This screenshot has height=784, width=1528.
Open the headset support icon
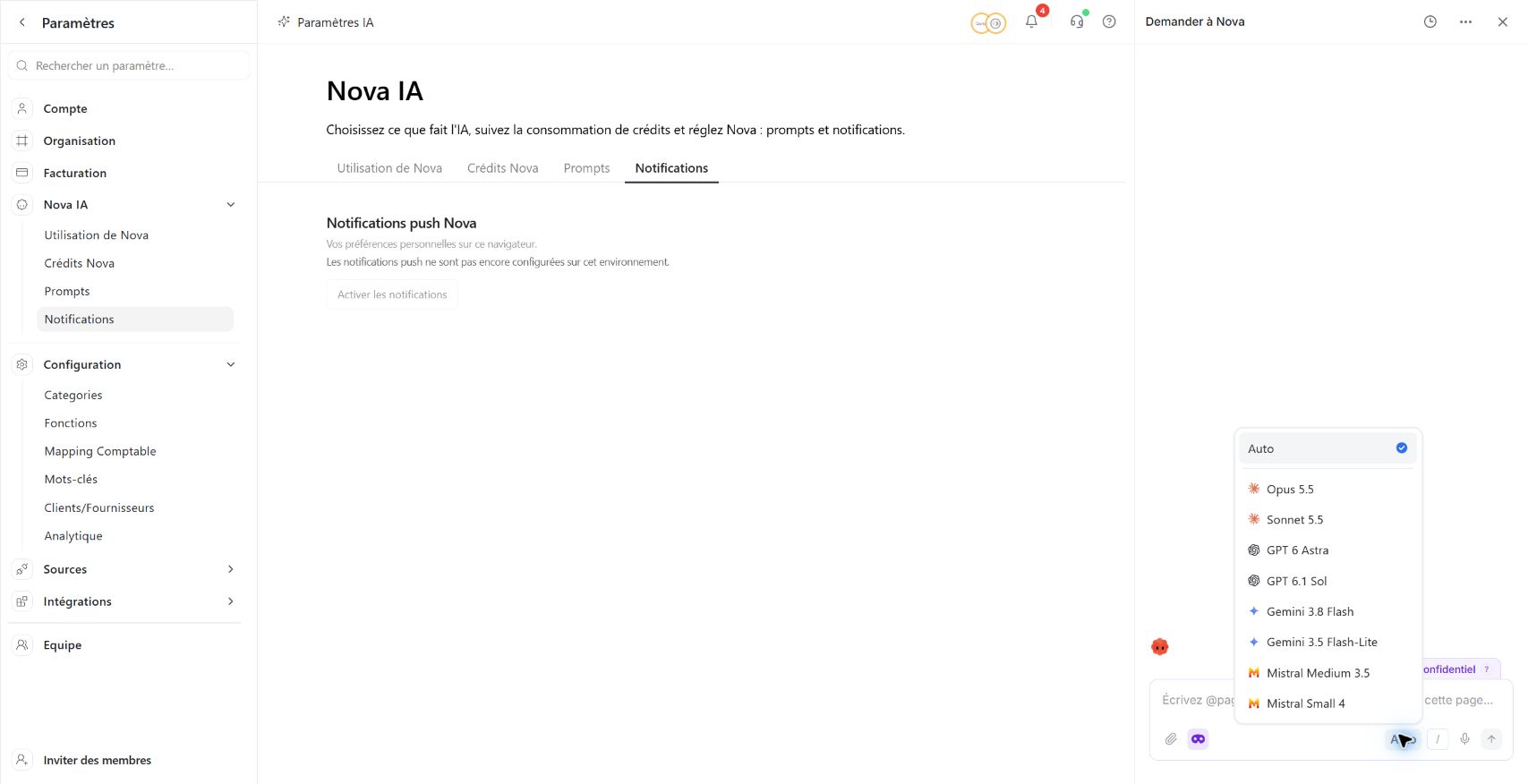coord(1077,21)
